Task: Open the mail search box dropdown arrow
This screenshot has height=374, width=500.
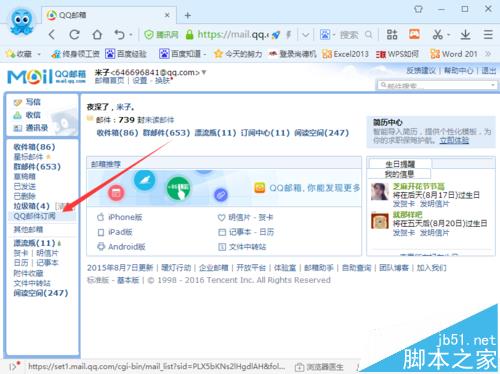Action: coord(492,85)
